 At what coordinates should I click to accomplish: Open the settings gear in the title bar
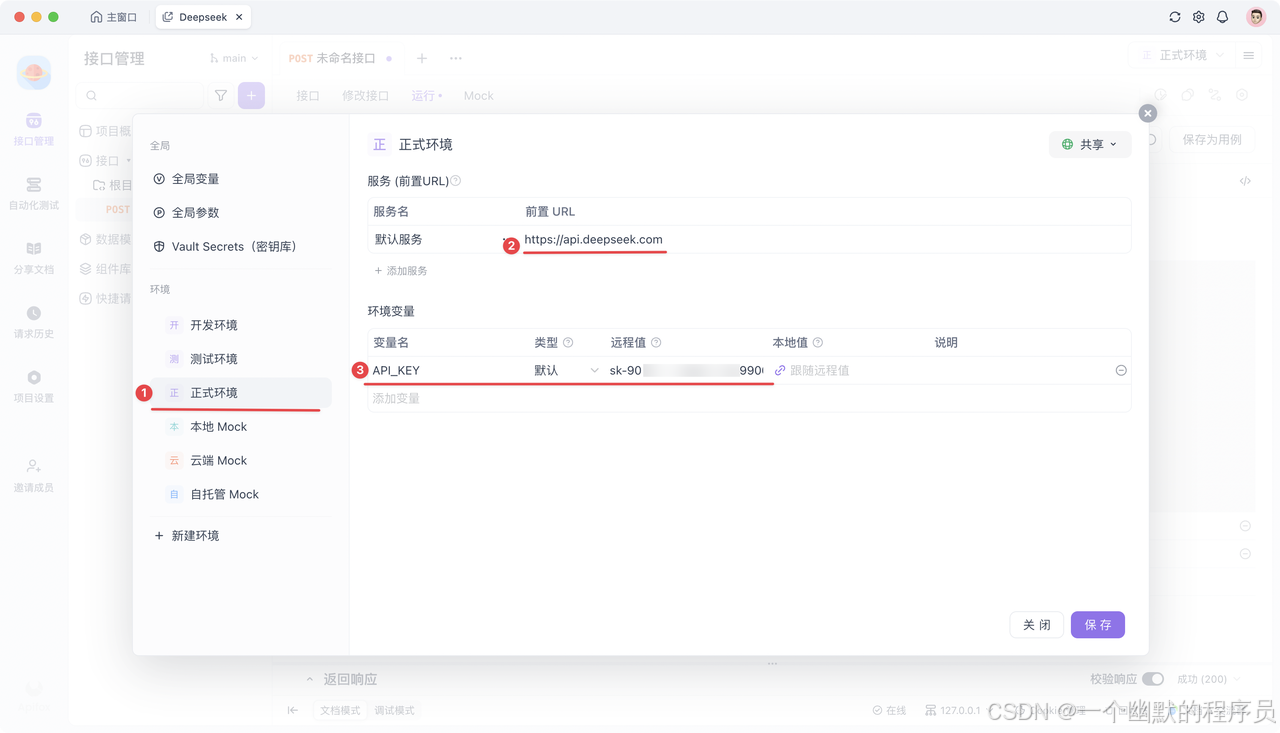(1199, 17)
